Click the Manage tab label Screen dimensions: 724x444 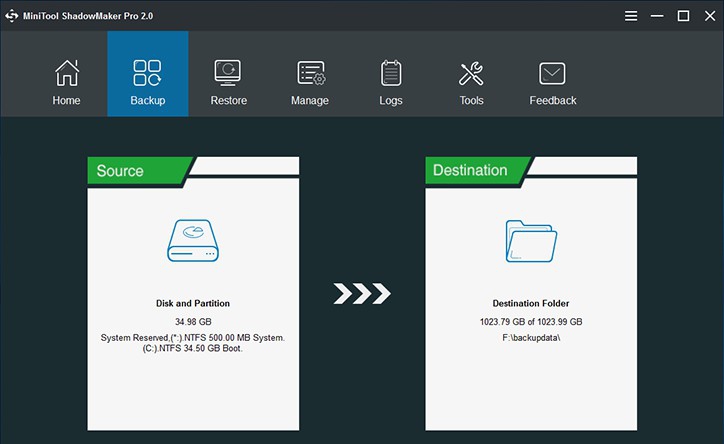pyautogui.click(x=310, y=101)
